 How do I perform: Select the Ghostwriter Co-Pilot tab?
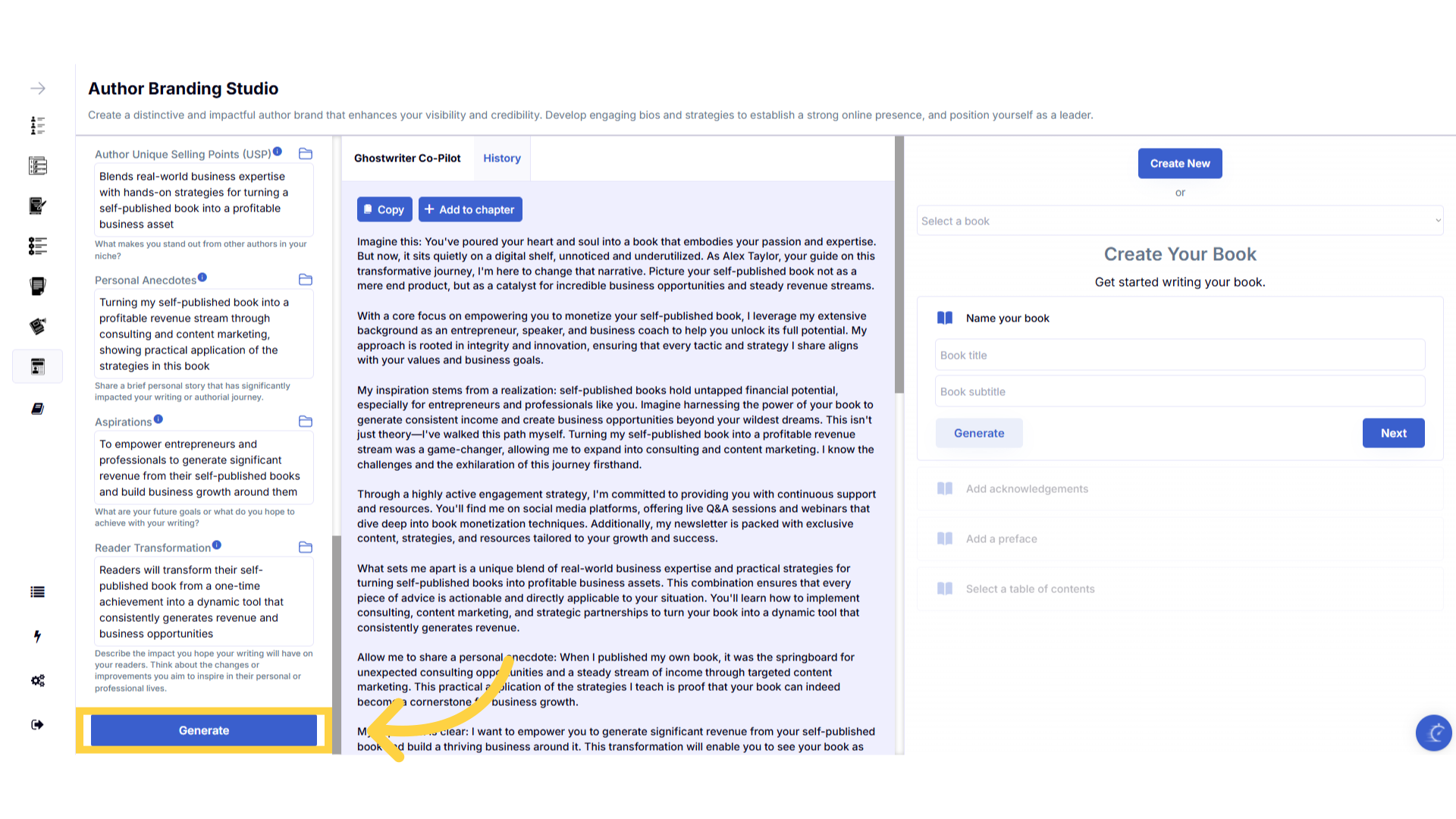[x=407, y=158]
